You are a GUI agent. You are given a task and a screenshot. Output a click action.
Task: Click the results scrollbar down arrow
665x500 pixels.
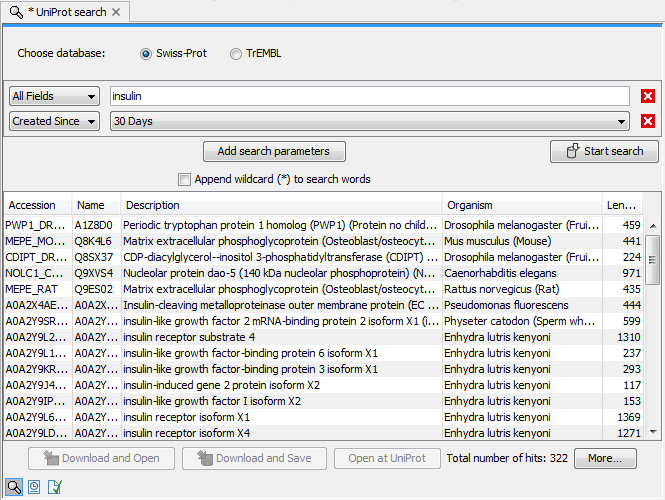coord(653,432)
